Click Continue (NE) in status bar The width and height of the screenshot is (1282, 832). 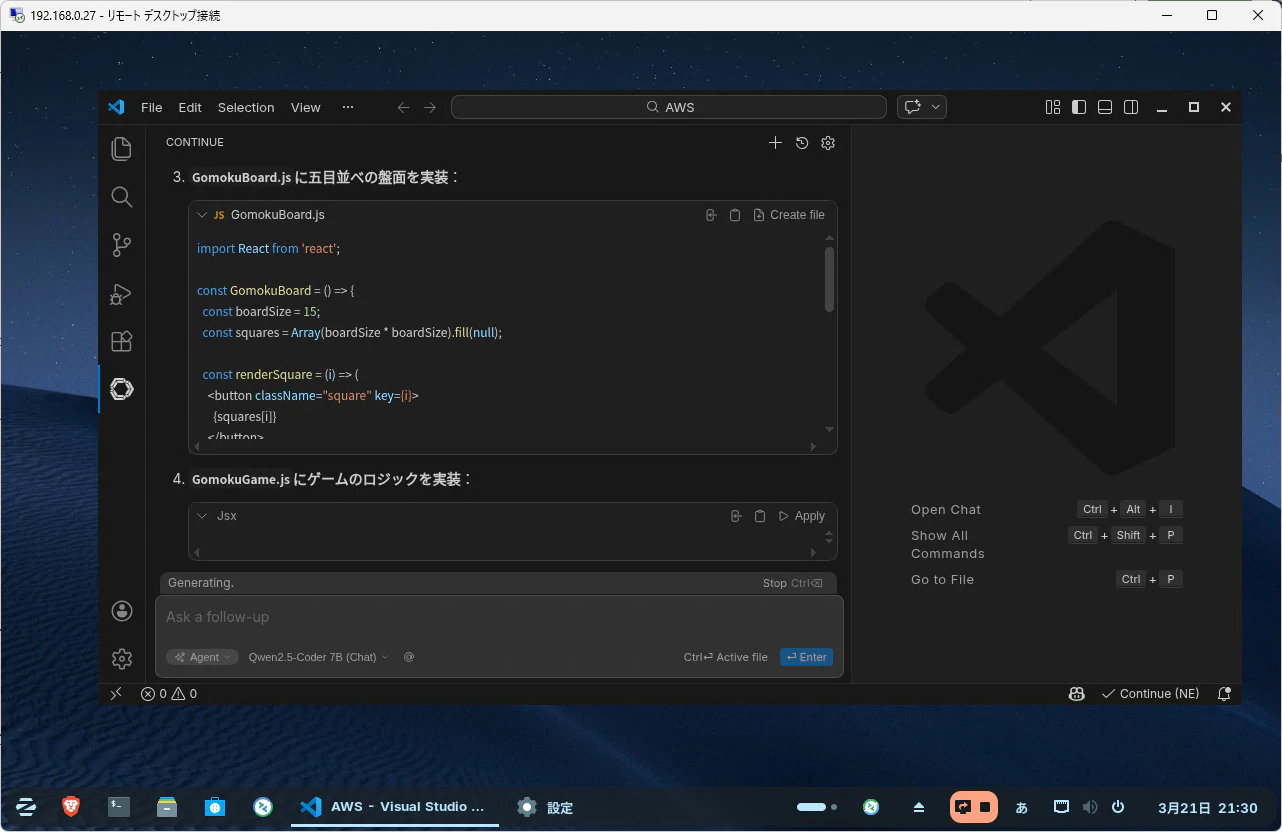(1150, 693)
